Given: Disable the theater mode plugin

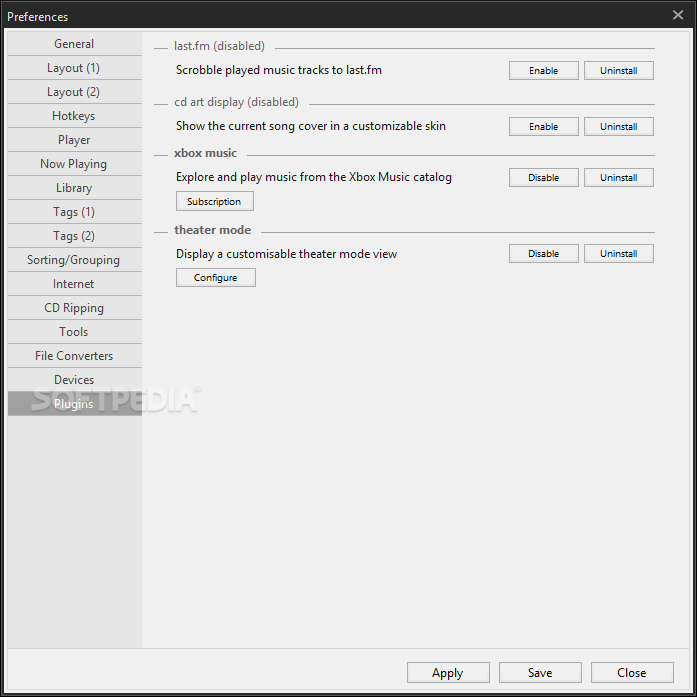Looking at the screenshot, I should (x=544, y=253).
